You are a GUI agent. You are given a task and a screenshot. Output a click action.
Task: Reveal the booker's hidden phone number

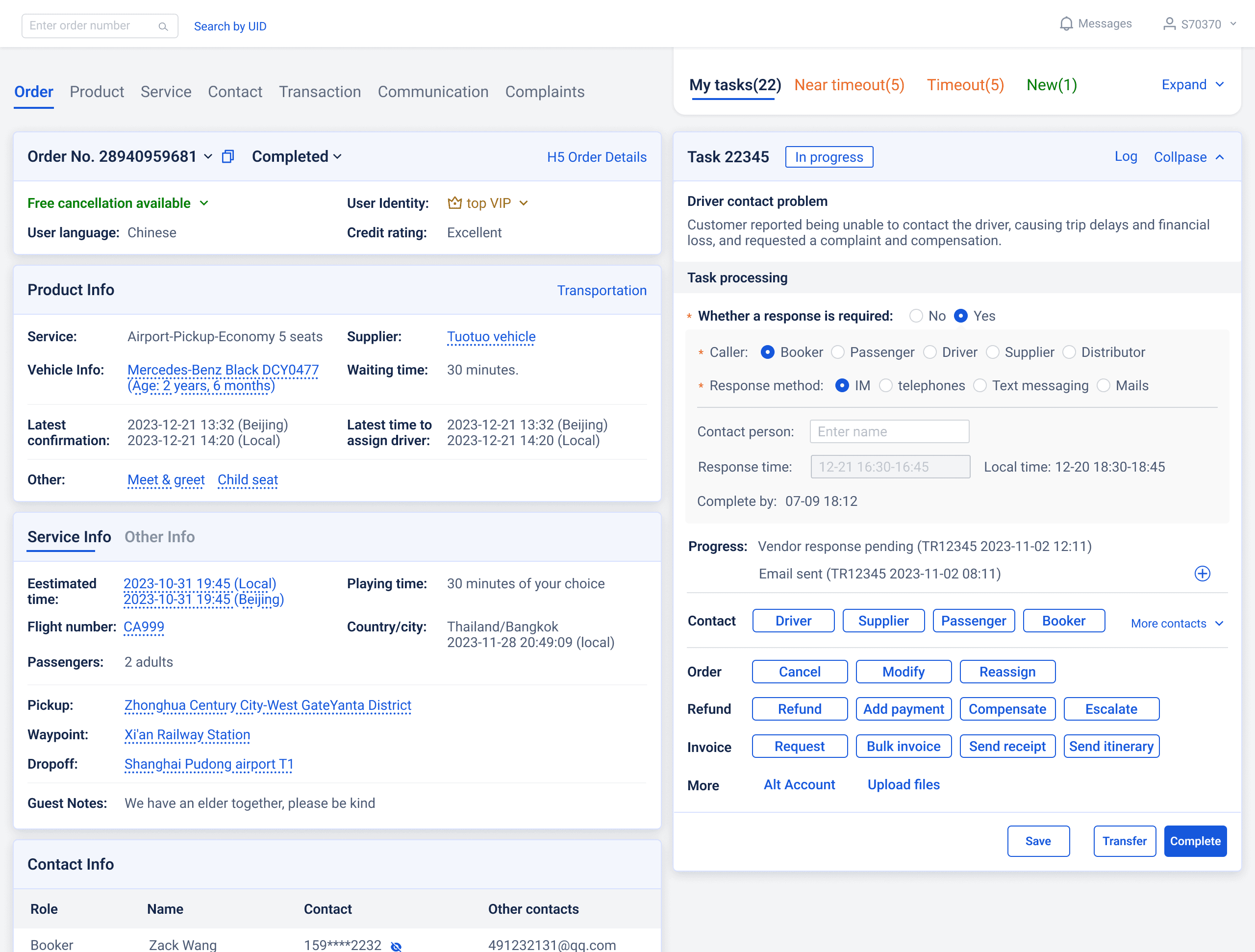[396, 945]
